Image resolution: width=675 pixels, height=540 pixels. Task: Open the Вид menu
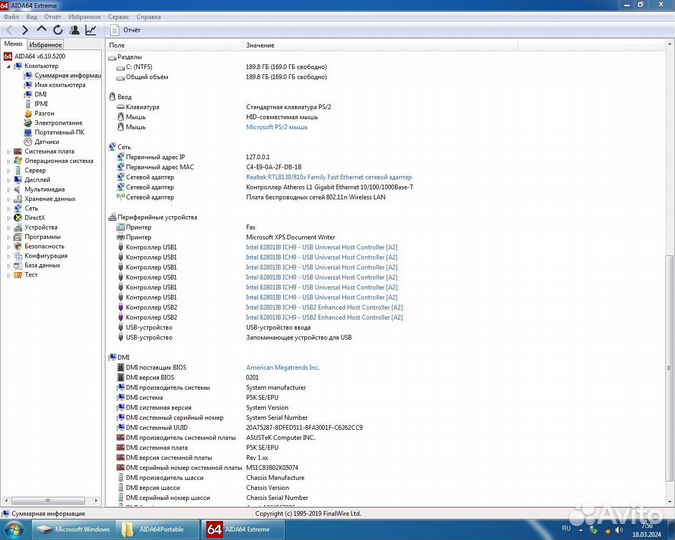tap(31, 17)
